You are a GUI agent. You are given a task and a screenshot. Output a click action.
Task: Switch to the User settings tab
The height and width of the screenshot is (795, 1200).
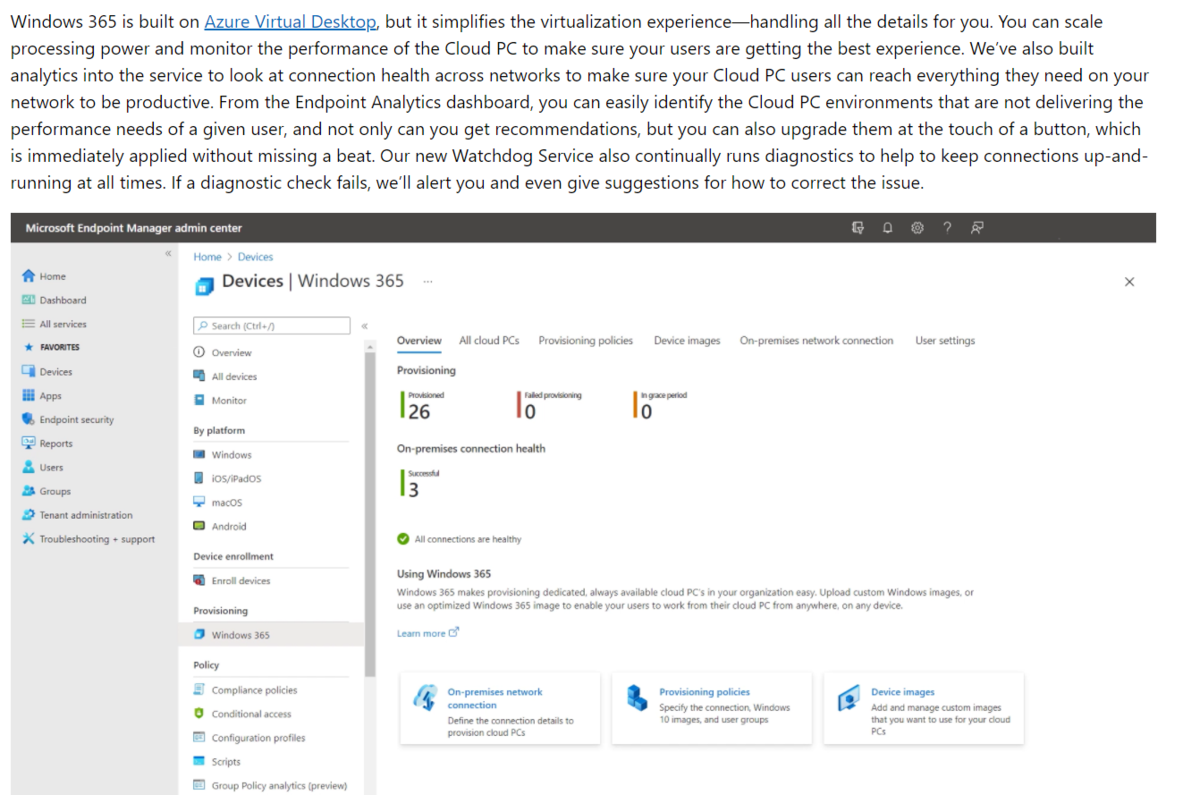point(945,340)
